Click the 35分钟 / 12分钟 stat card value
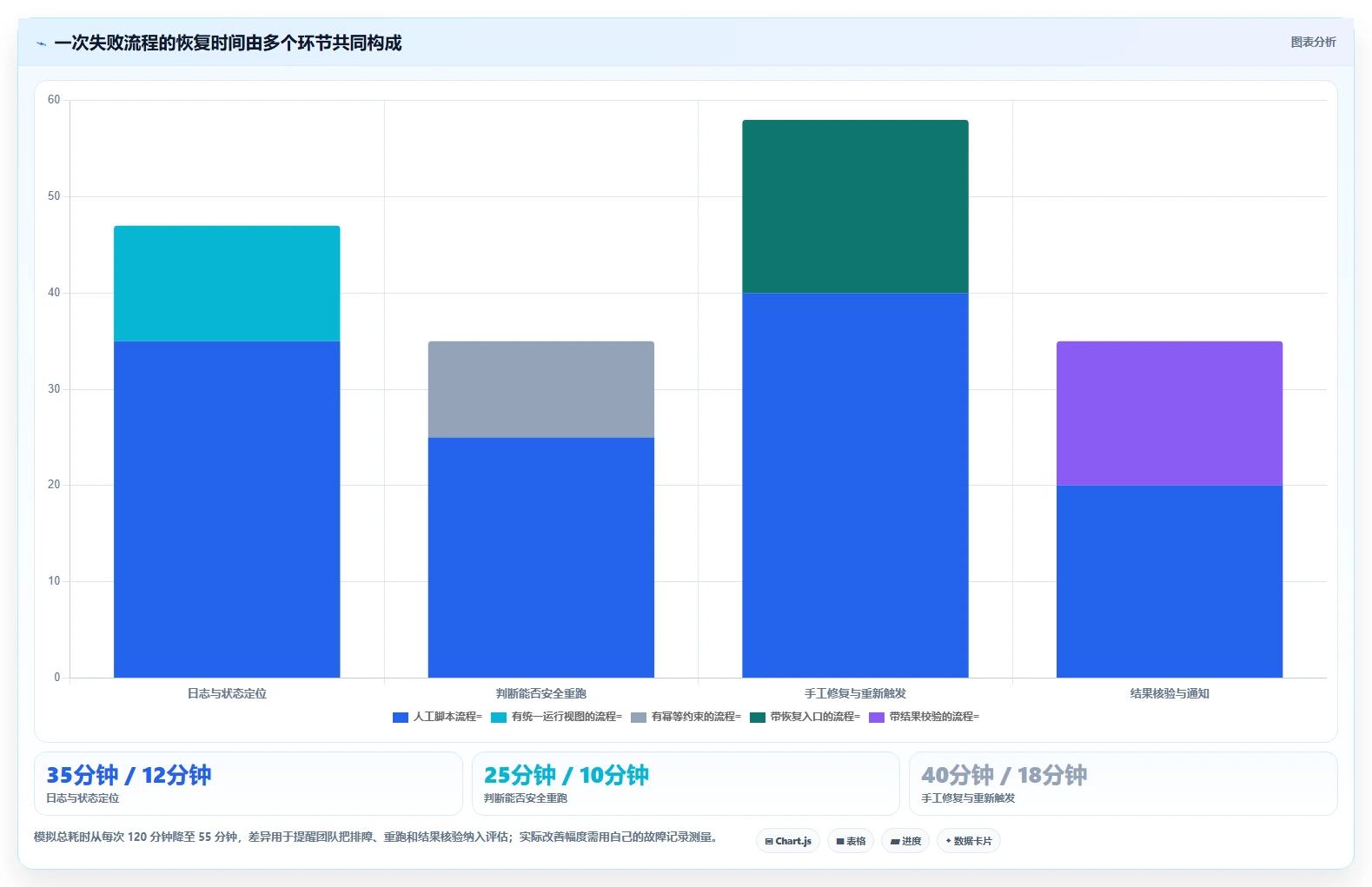1372x887 pixels. [129, 775]
